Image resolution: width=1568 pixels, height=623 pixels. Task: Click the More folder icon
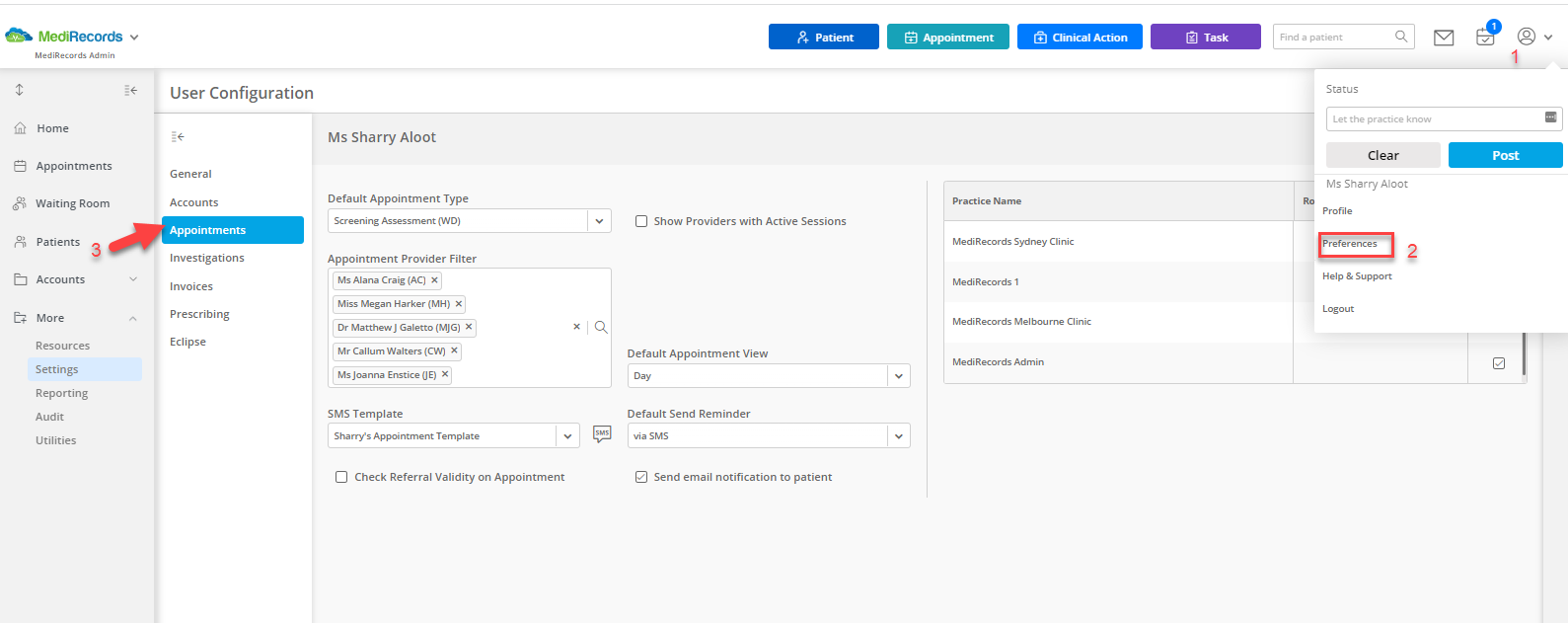click(20, 318)
